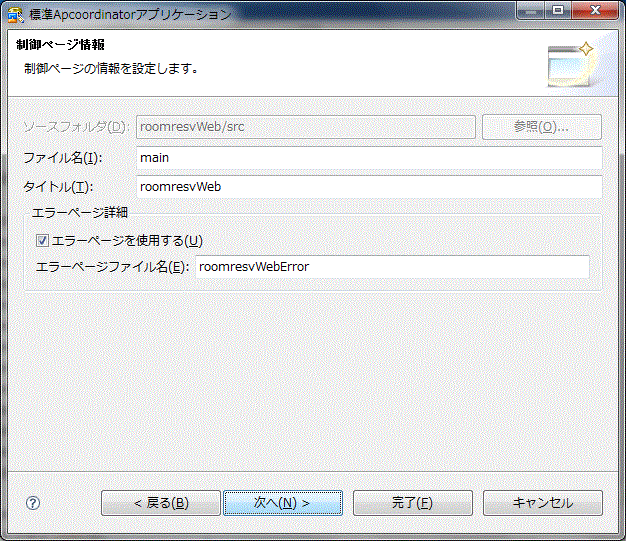Click the キャンセル button
626x541 pixels.
tap(543, 503)
